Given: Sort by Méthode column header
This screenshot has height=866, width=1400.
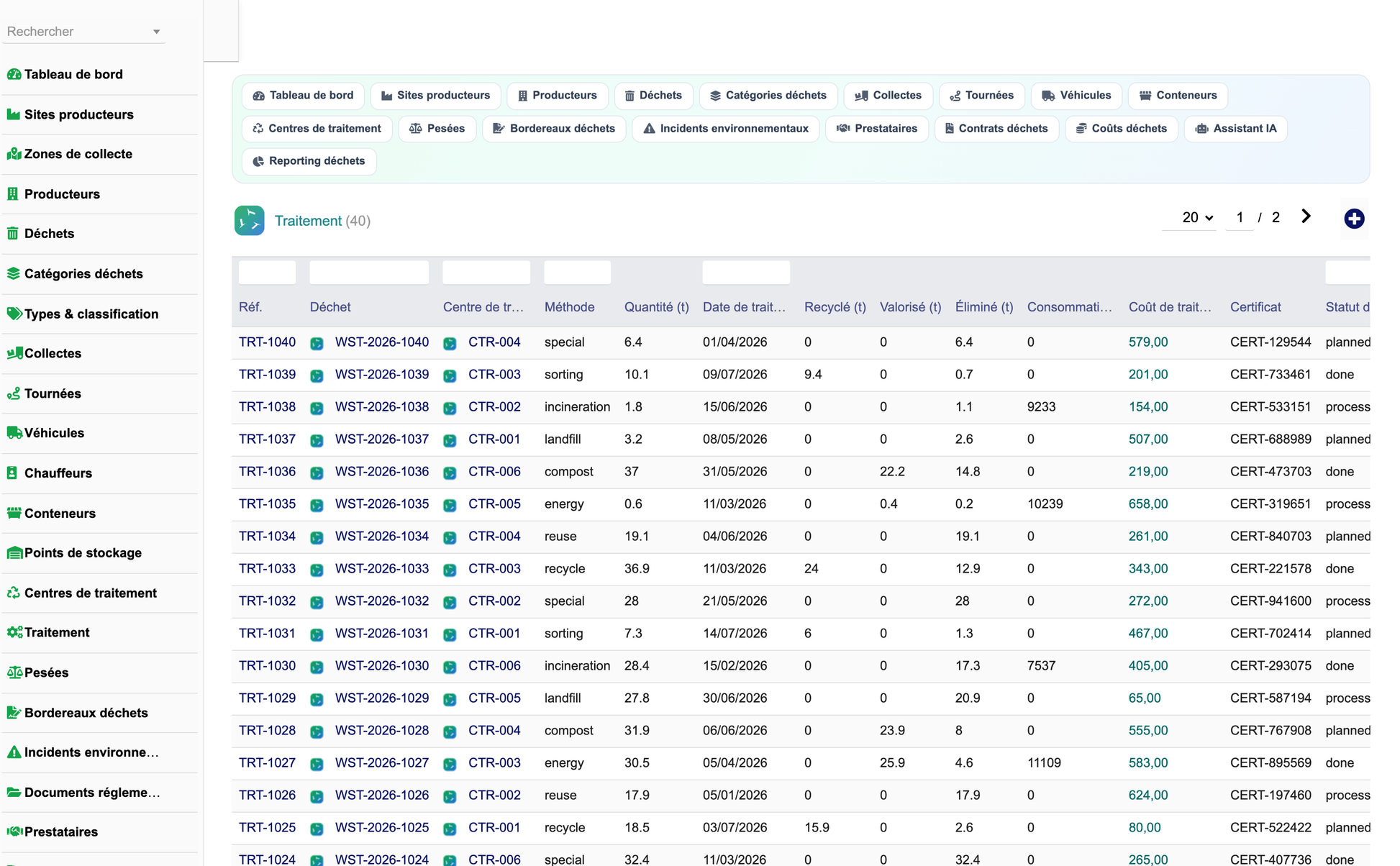Looking at the screenshot, I should pyautogui.click(x=569, y=307).
